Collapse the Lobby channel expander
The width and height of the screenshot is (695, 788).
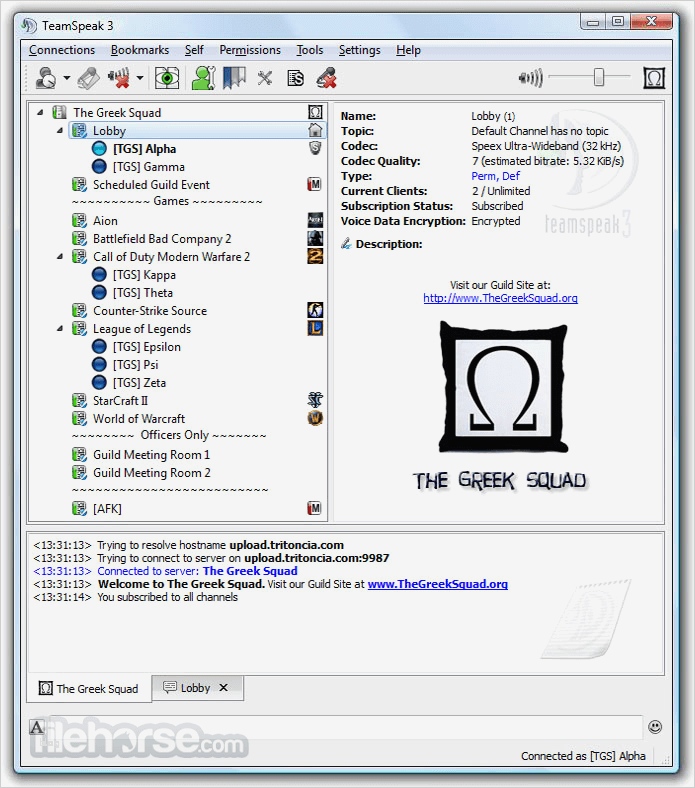click(x=60, y=131)
